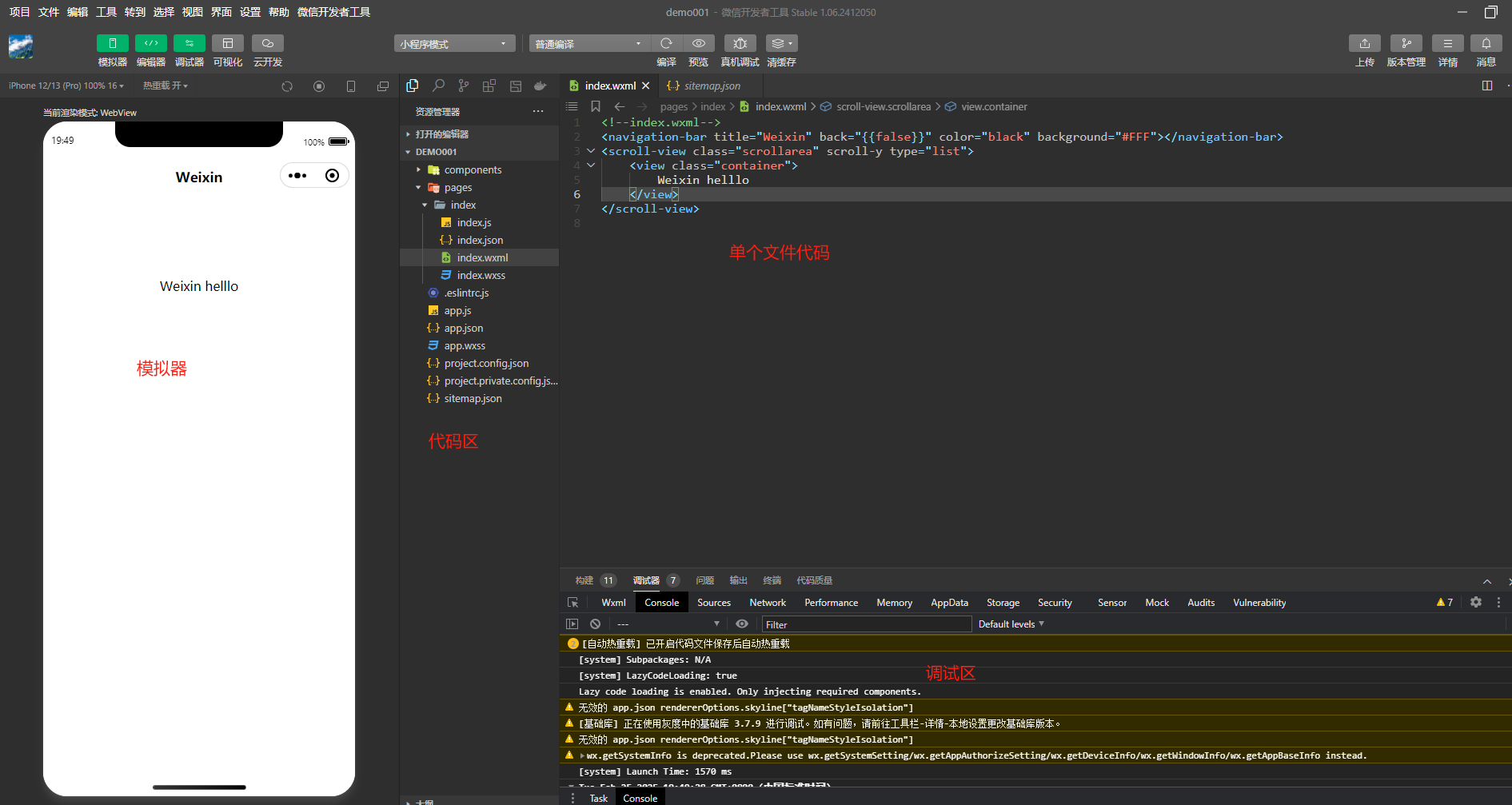This screenshot has height=805, width=1512.
Task: Click the hot reload setting text
Action: pos(165,86)
